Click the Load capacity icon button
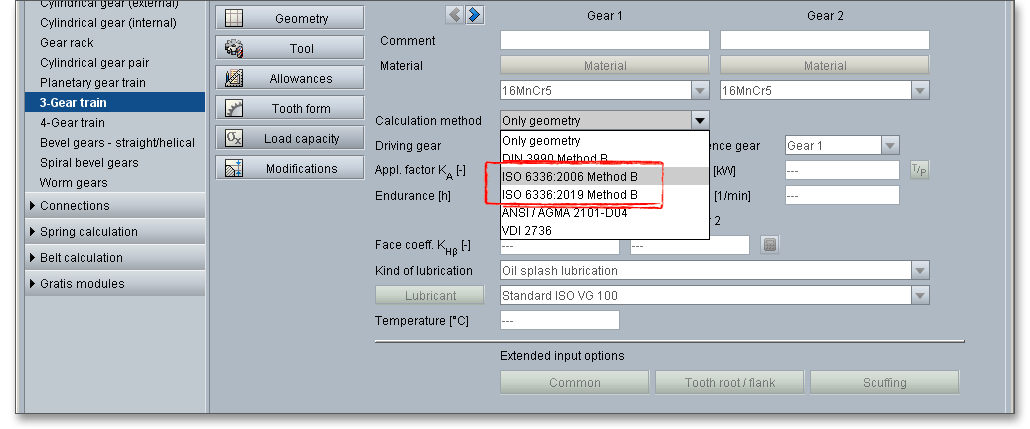Viewport: 1030px width, 429px height. pyautogui.click(x=235, y=139)
